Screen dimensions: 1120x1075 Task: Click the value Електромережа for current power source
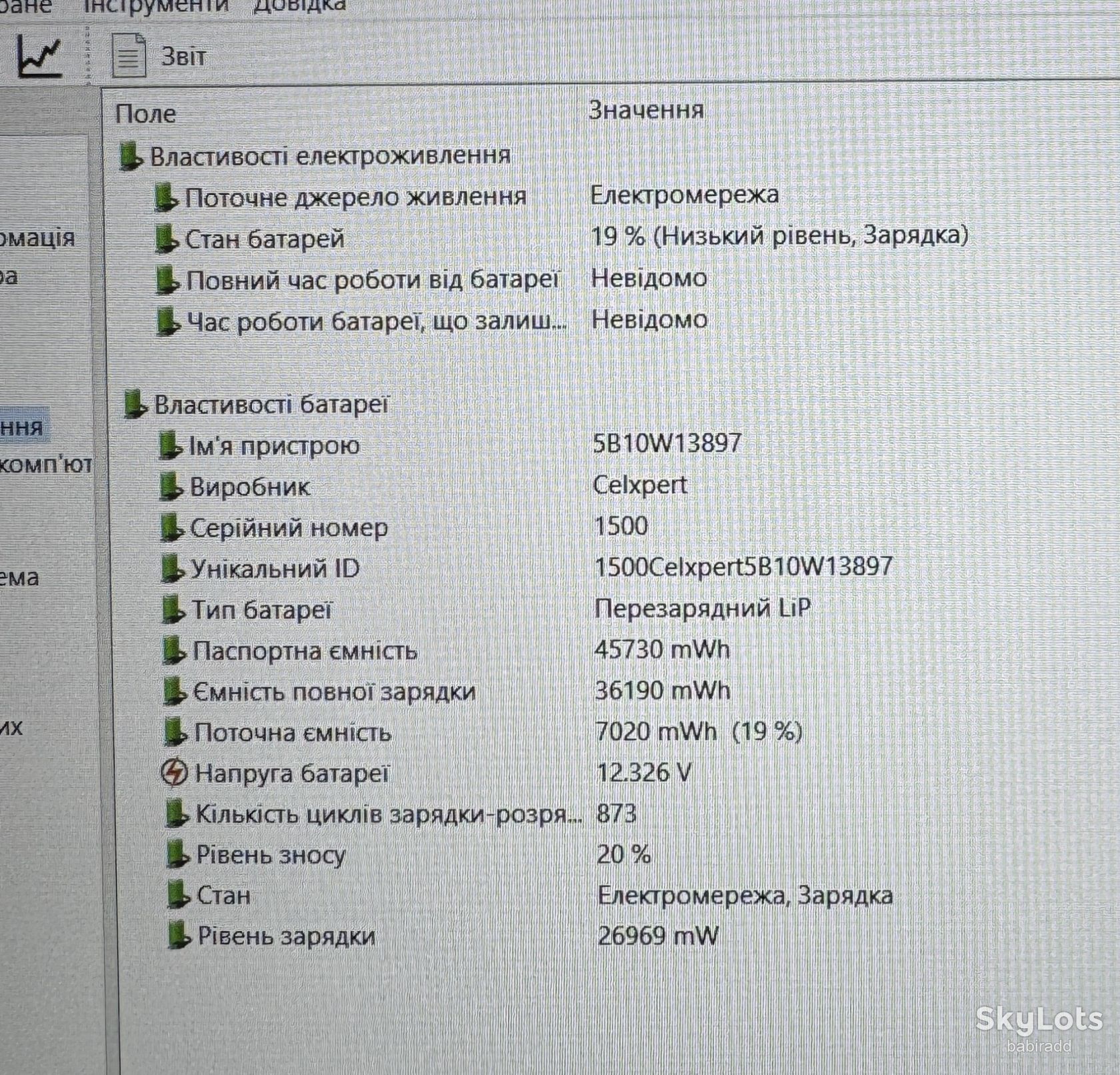click(685, 195)
